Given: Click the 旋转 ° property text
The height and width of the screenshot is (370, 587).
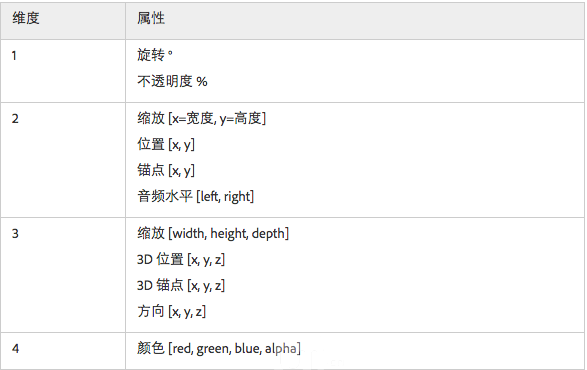Looking at the screenshot, I should (x=155, y=55).
